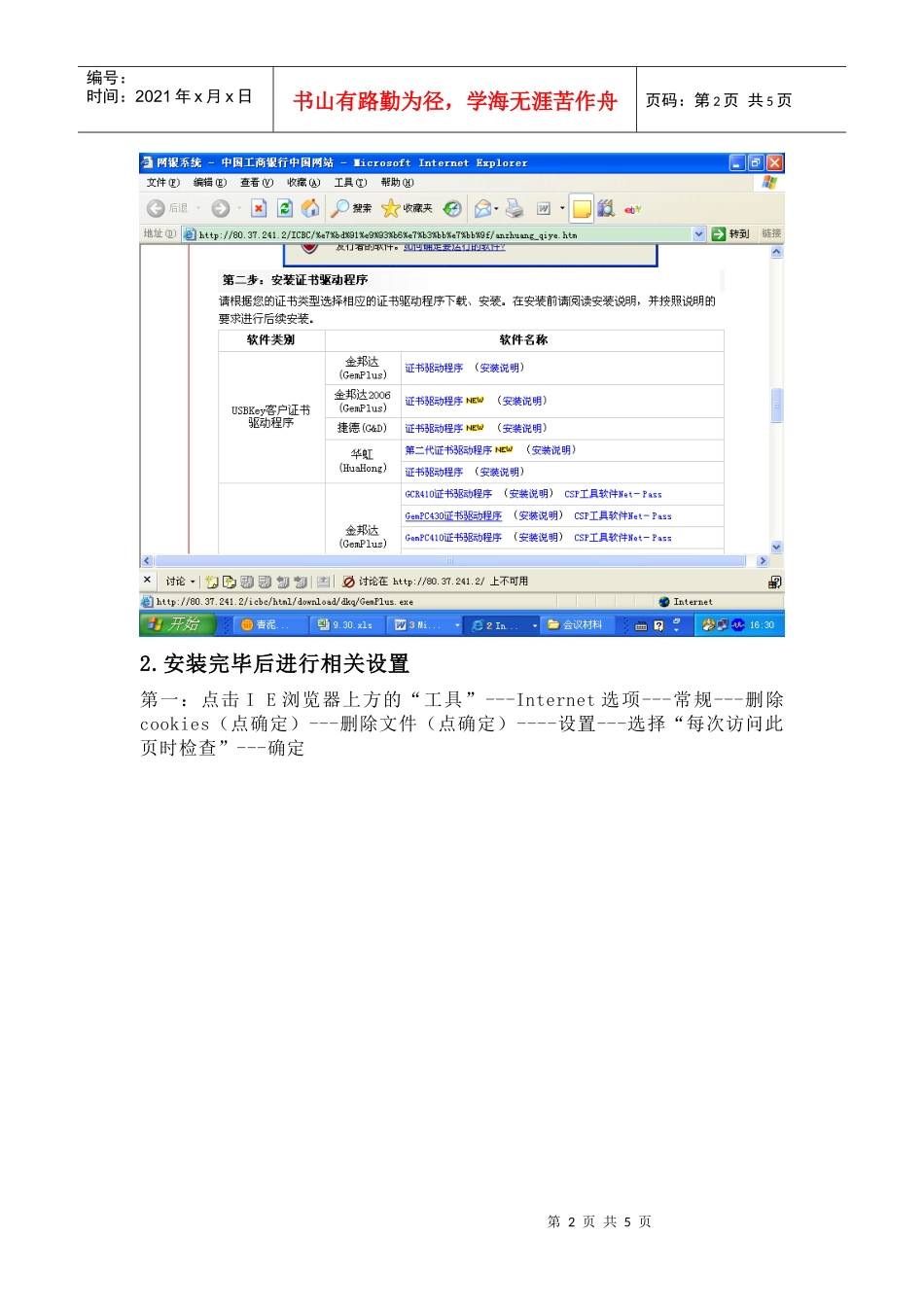The image size is (924, 1307).
Task: Click the 链接 (Links) toolbar label
Action: point(771,233)
